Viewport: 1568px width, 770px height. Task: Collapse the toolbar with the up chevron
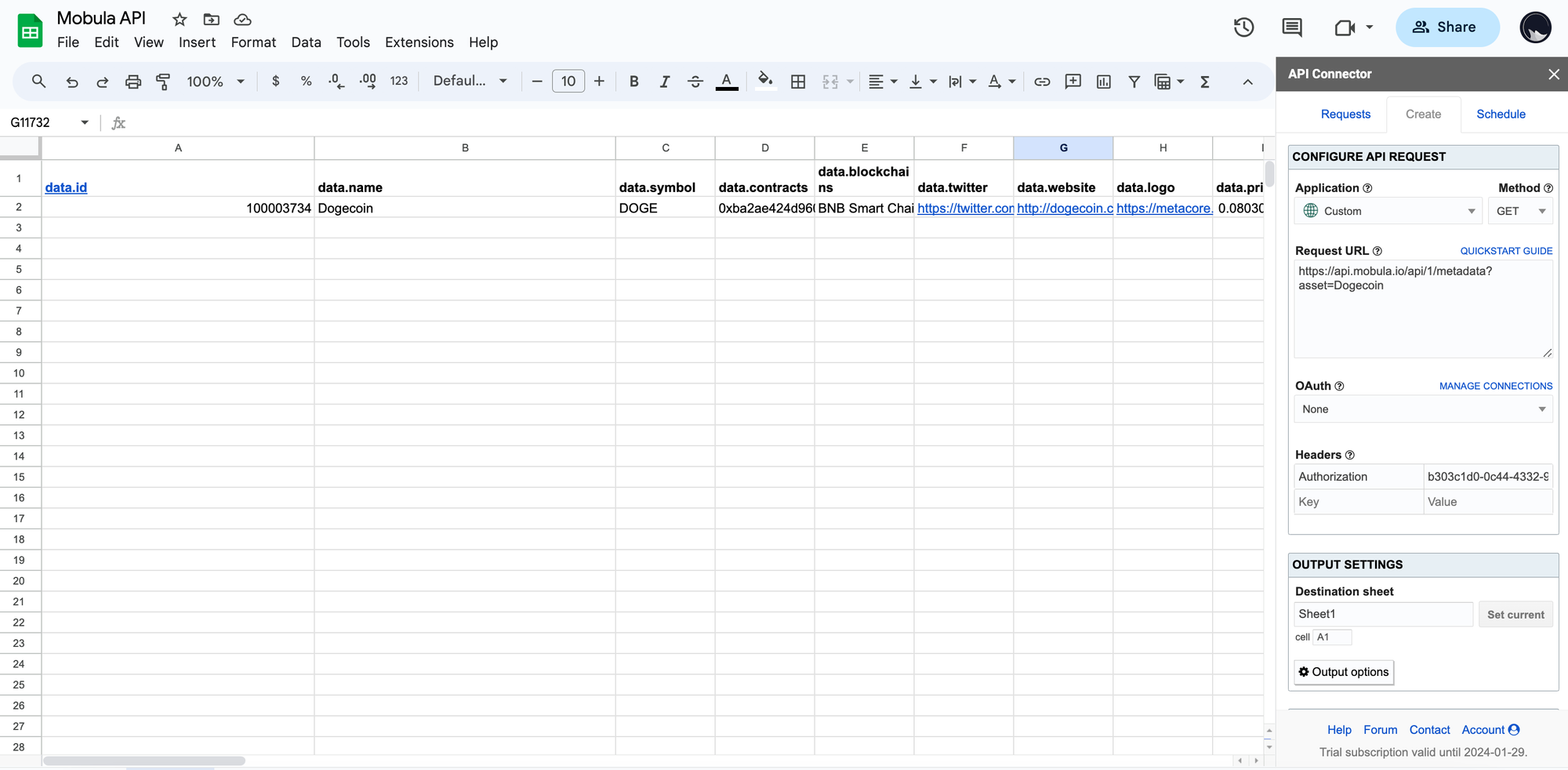click(x=1247, y=82)
